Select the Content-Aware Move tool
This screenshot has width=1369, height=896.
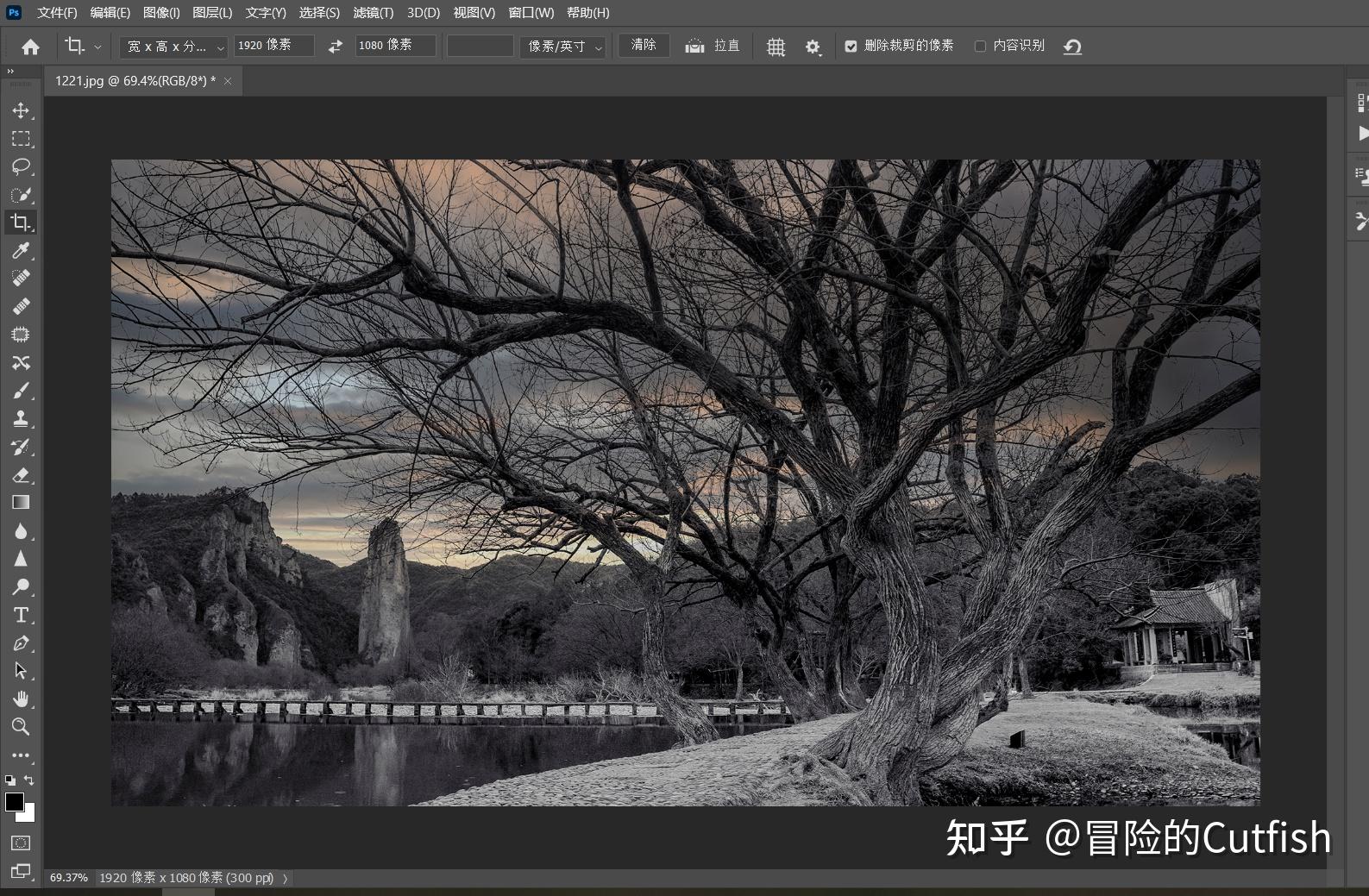[21, 362]
